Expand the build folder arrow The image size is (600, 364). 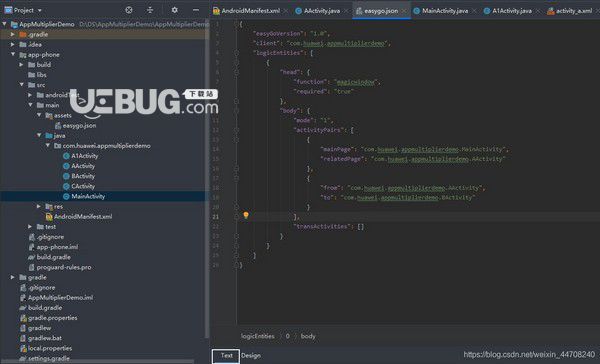21,65
